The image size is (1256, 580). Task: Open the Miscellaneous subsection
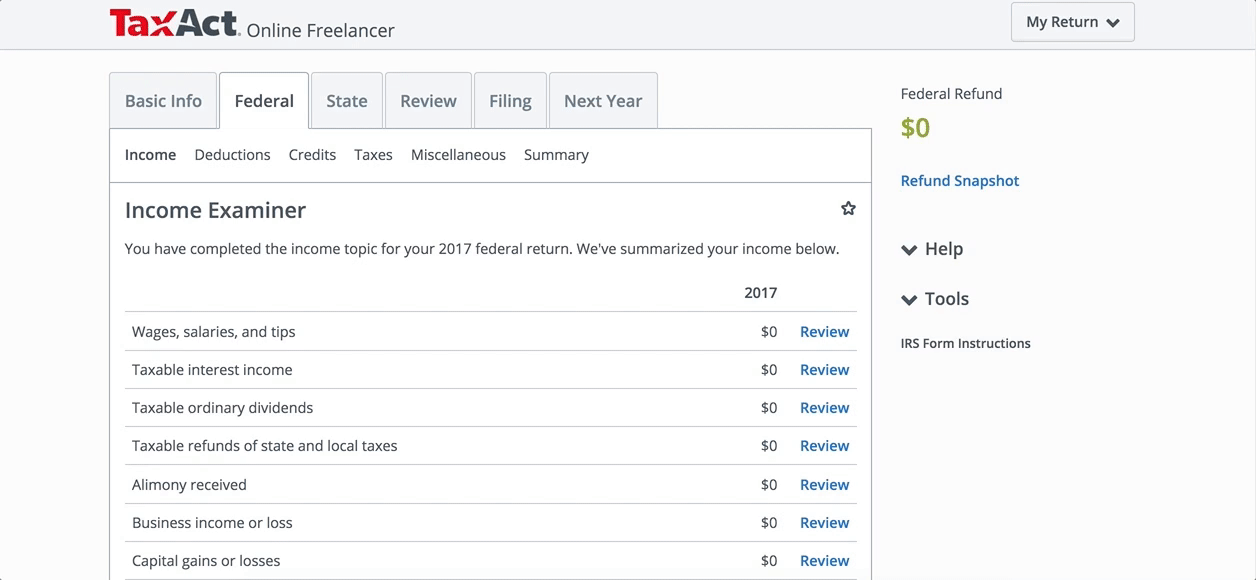pyautogui.click(x=458, y=155)
